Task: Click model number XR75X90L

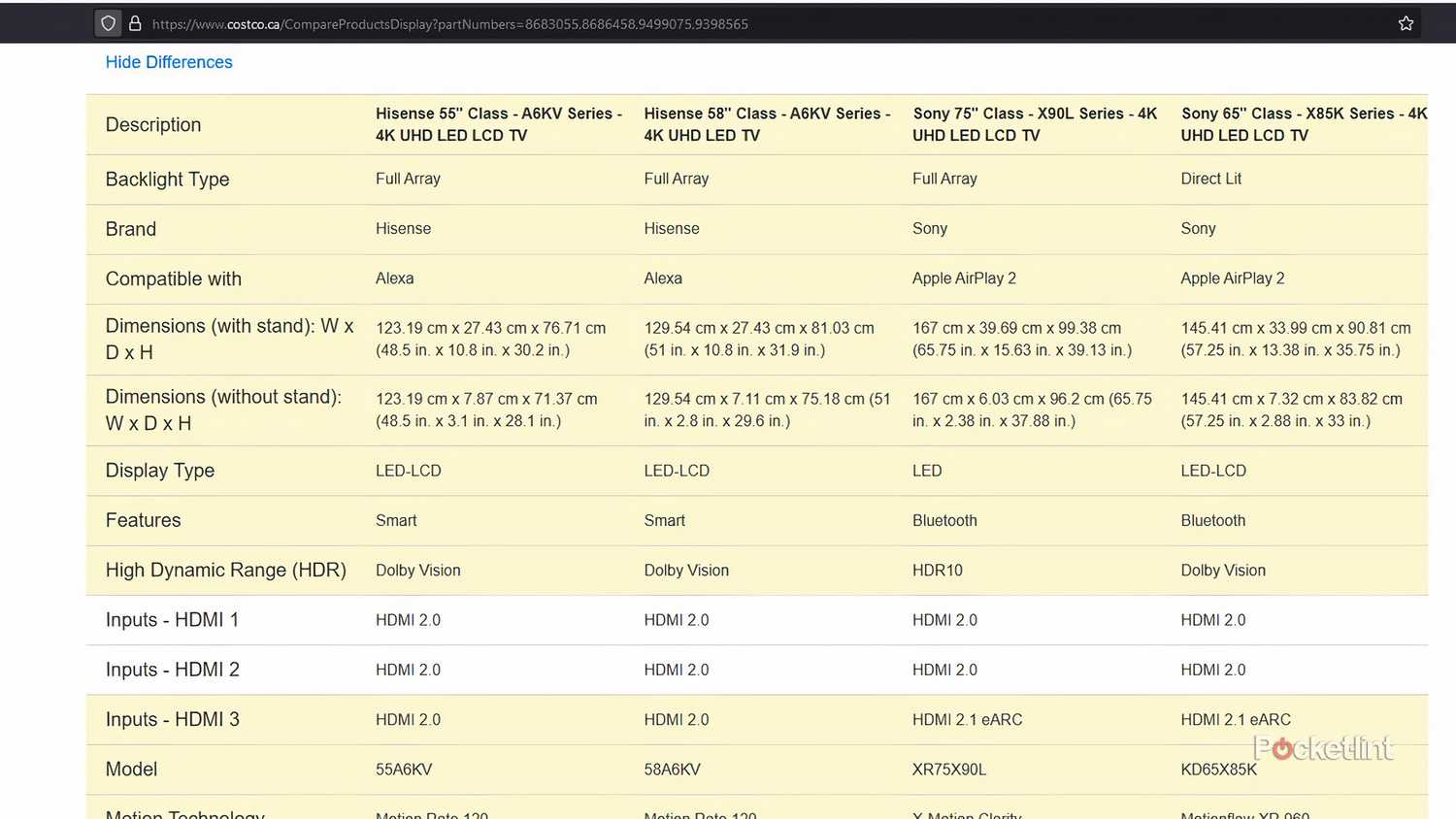Action: 948,770
